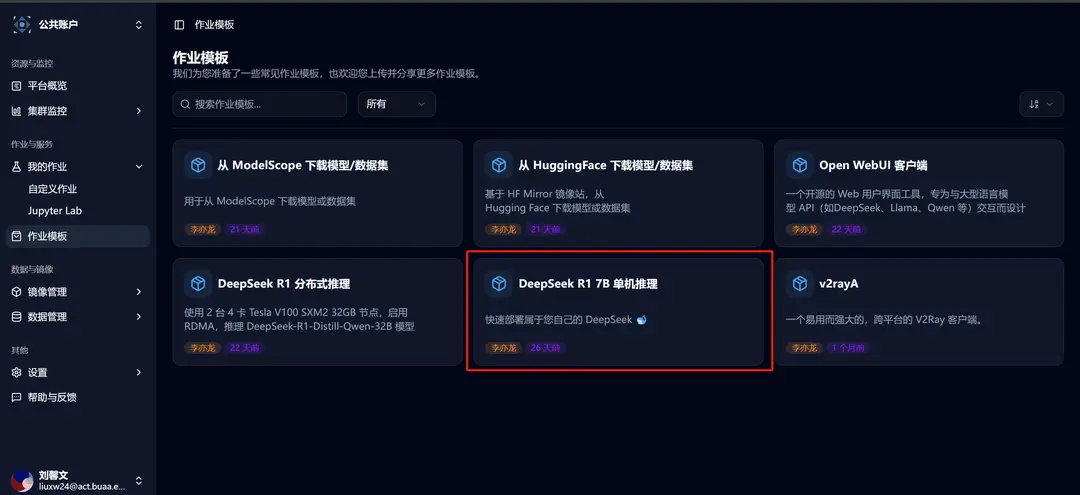Open the DeepSeek R1 7B 单机推理 template

point(619,312)
